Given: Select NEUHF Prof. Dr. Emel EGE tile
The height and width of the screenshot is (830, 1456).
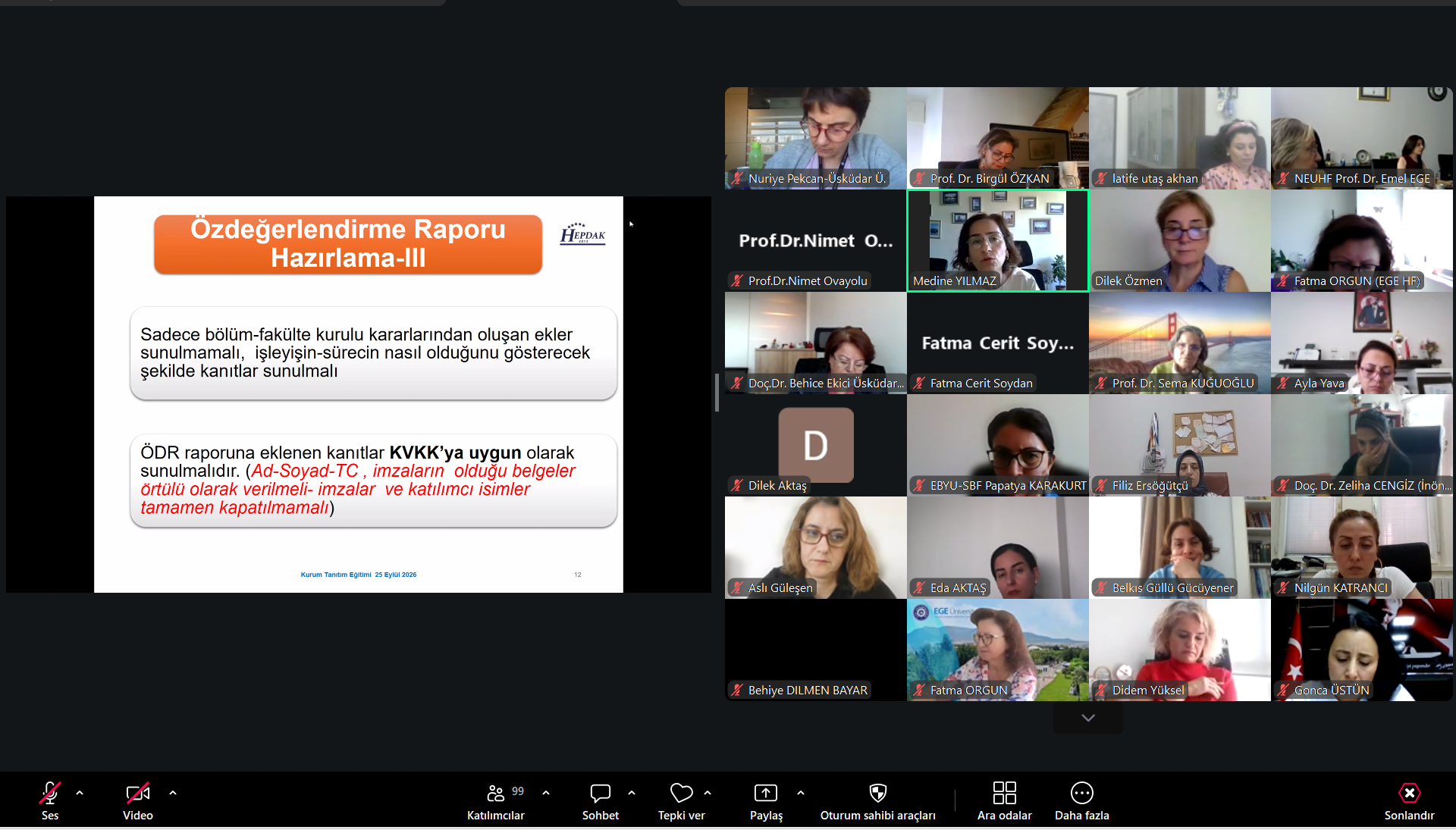Looking at the screenshot, I should [1362, 138].
